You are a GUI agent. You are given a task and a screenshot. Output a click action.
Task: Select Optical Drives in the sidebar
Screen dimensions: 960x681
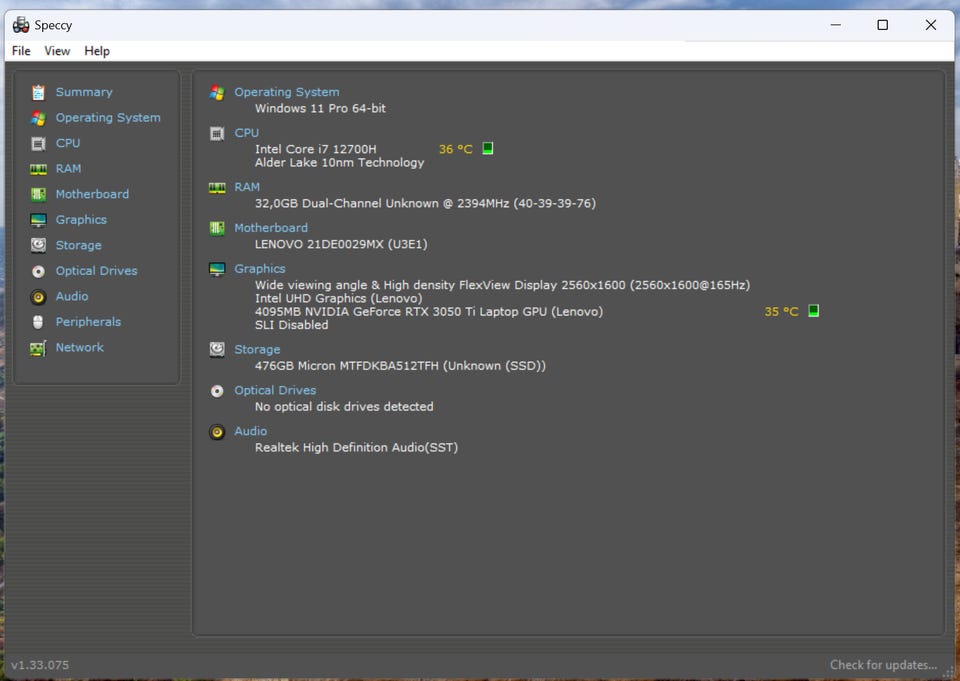[96, 271]
